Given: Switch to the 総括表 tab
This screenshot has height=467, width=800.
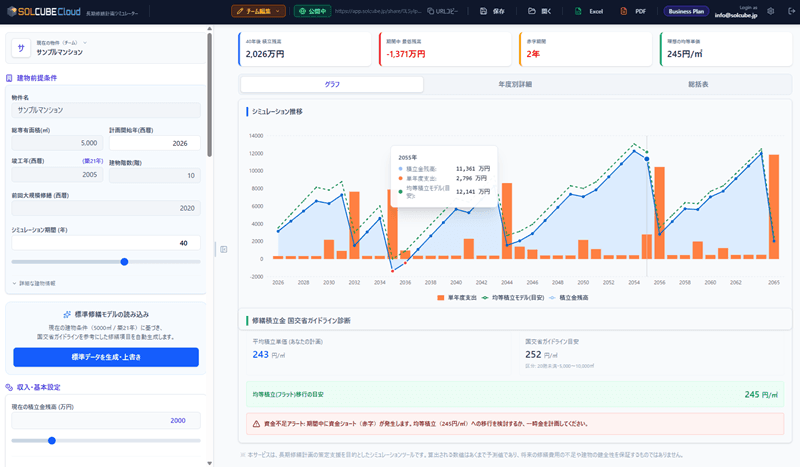Looking at the screenshot, I should [698, 85].
